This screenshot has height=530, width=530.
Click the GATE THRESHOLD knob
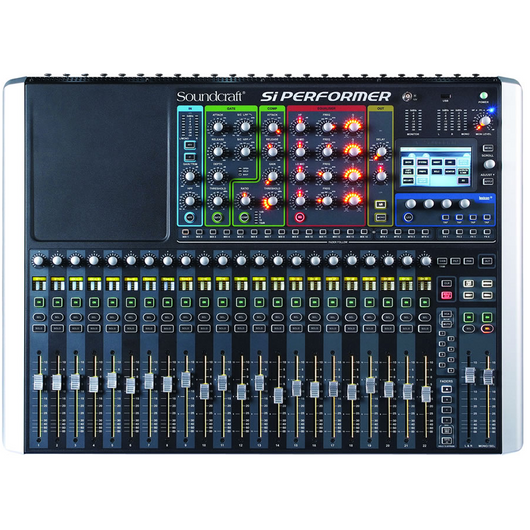(x=218, y=201)
